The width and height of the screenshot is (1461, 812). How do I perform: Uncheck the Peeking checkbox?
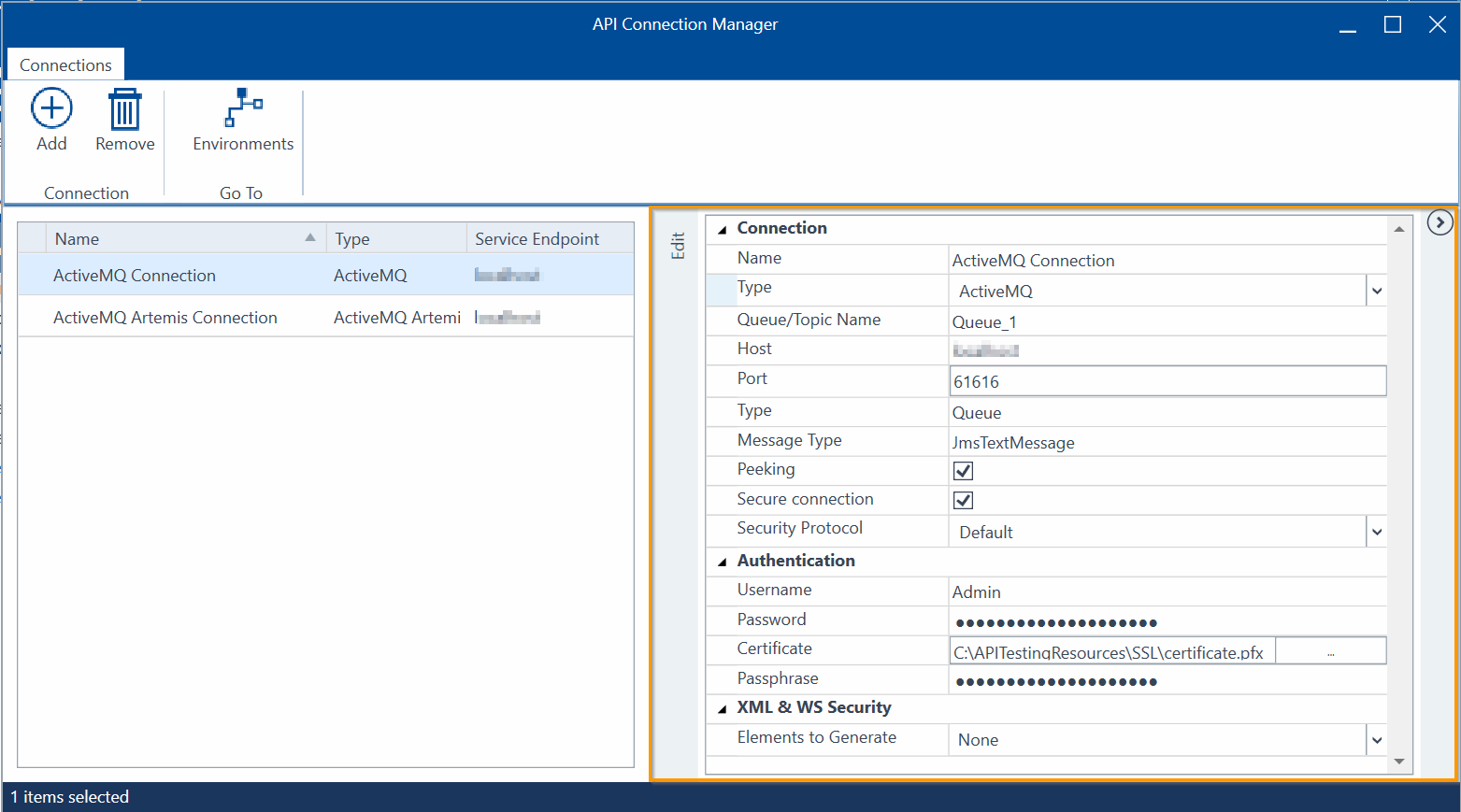pyautogui.click(x=963, y=471)
